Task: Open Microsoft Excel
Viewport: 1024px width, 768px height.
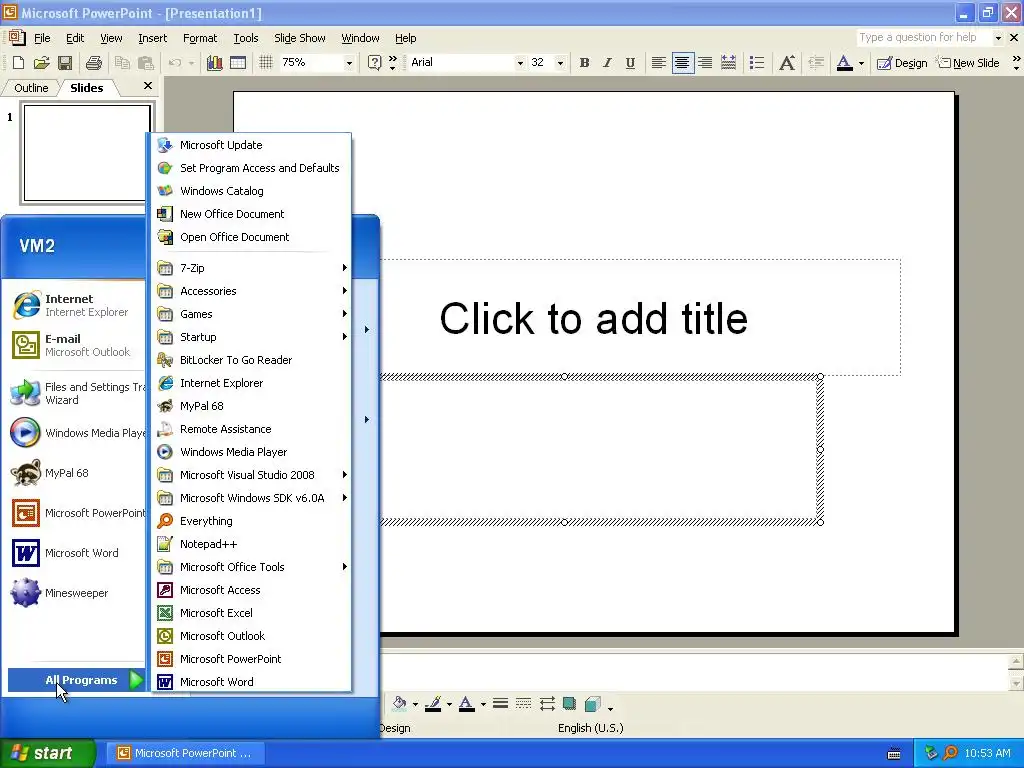Action: (251, 613)
